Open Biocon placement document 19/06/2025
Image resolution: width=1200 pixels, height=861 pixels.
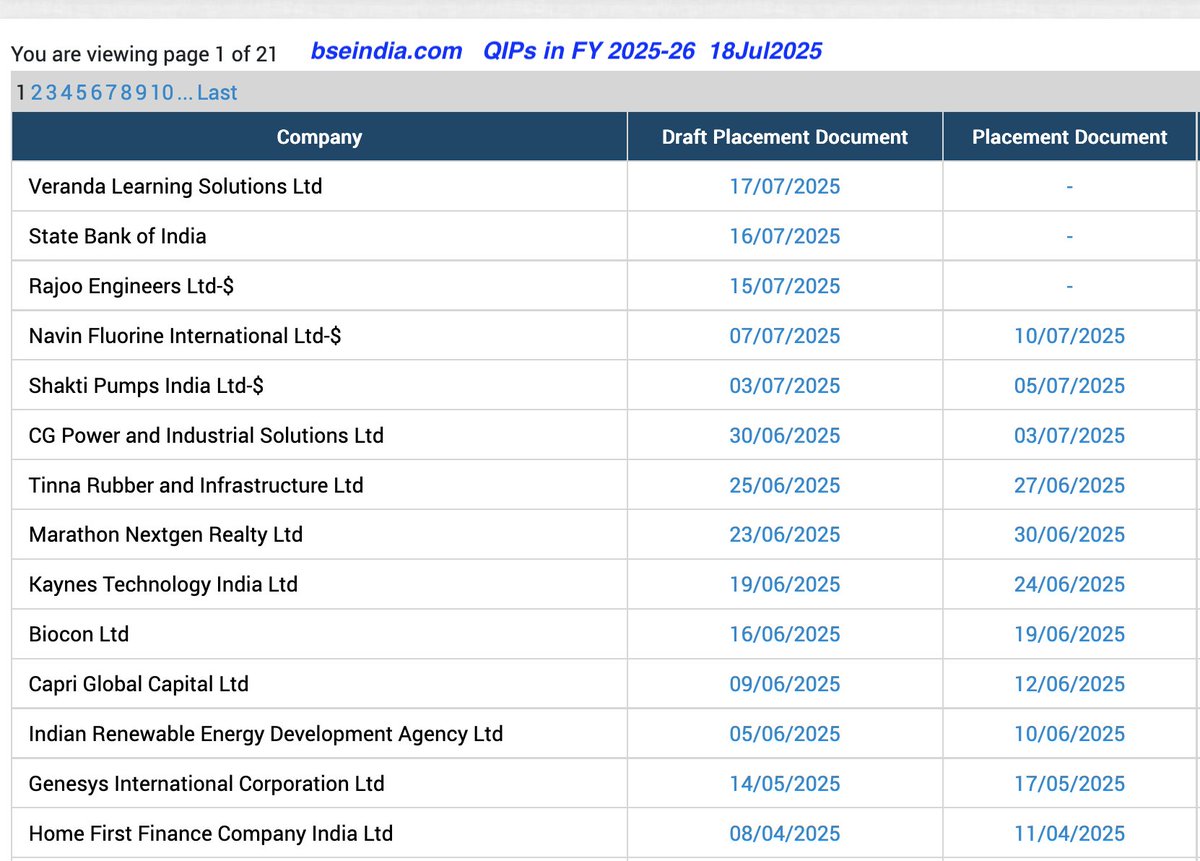(1070, 635)
